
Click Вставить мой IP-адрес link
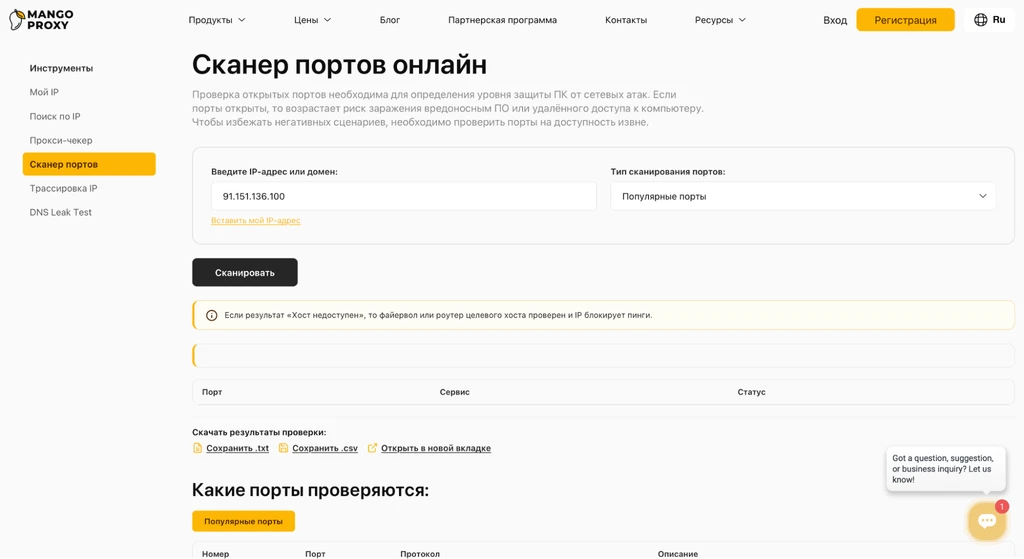point(255,221)
